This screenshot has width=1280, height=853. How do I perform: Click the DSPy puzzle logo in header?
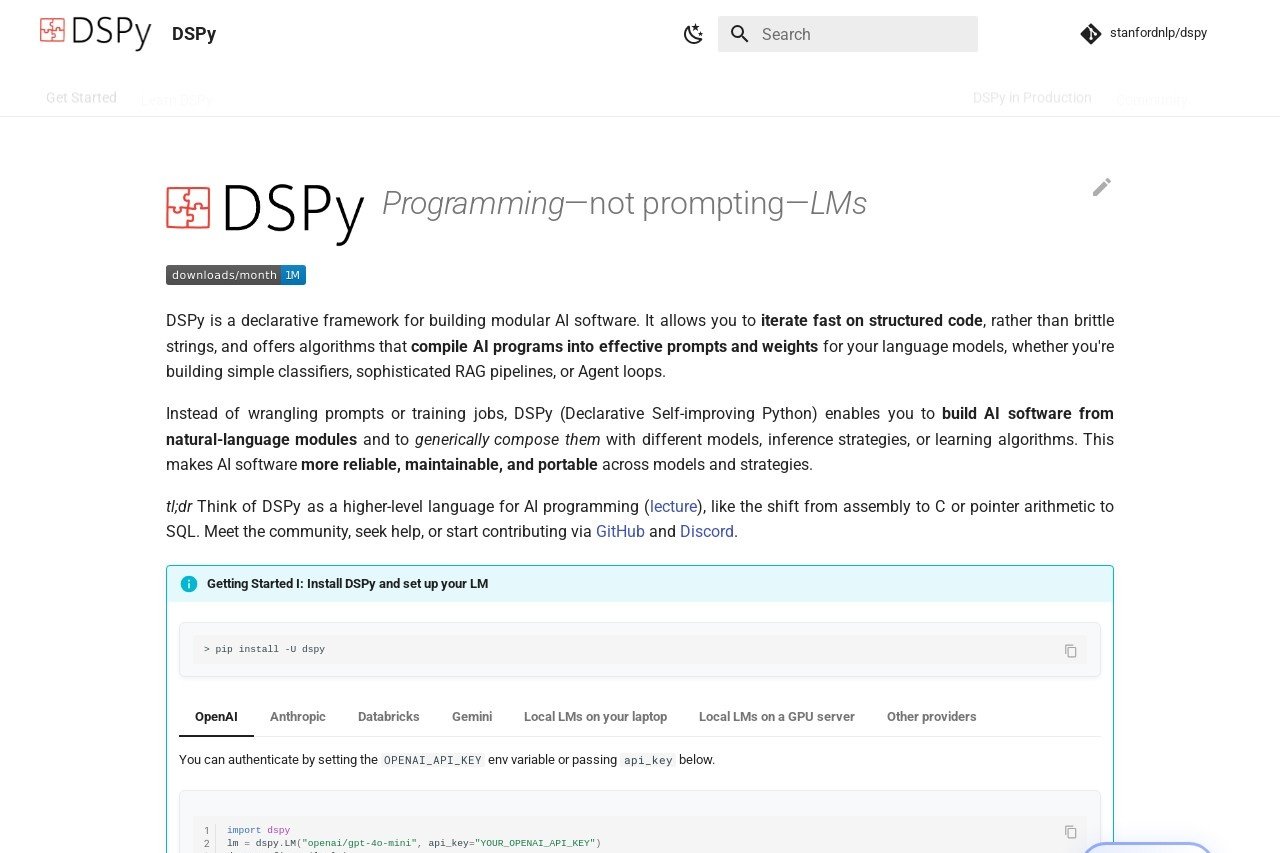coord(96,33)
